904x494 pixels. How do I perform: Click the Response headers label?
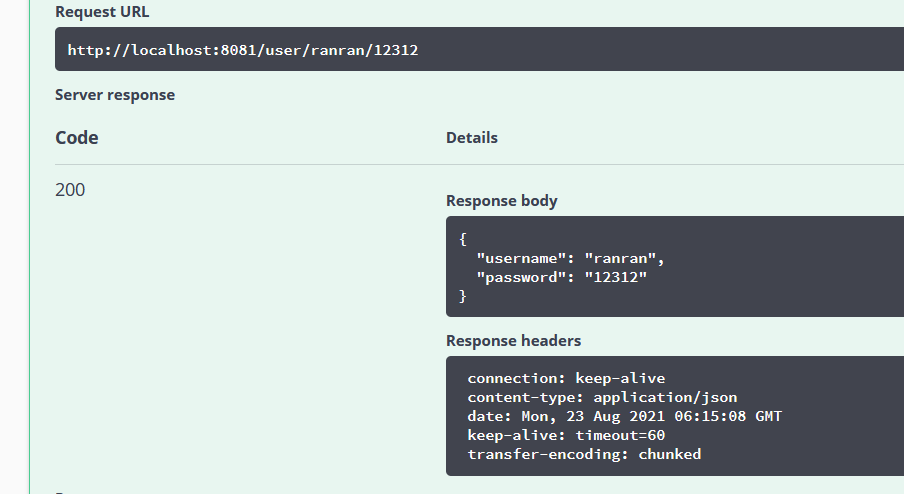coord(513,341)
